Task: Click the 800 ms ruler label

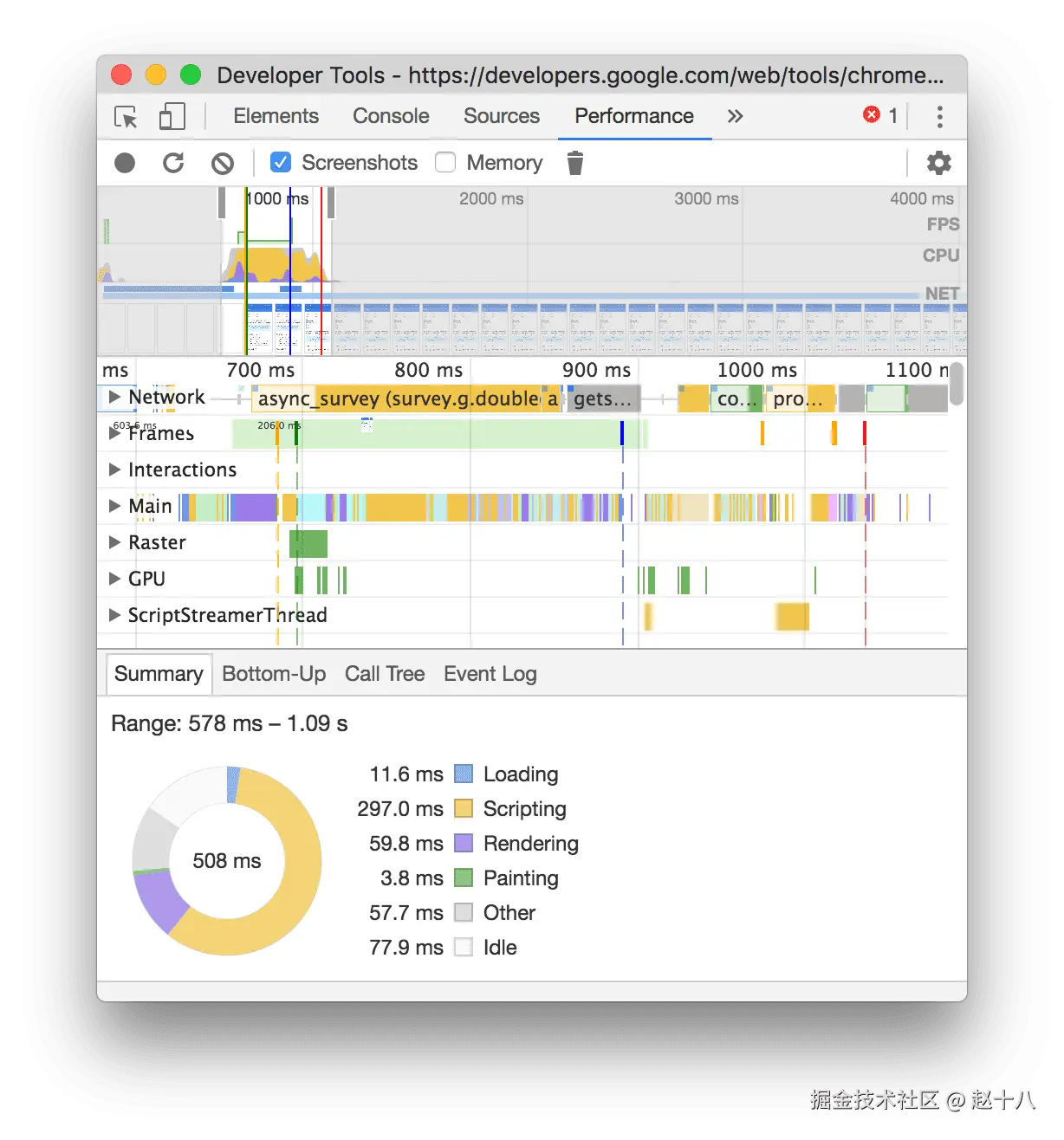Action: (428, 370)
